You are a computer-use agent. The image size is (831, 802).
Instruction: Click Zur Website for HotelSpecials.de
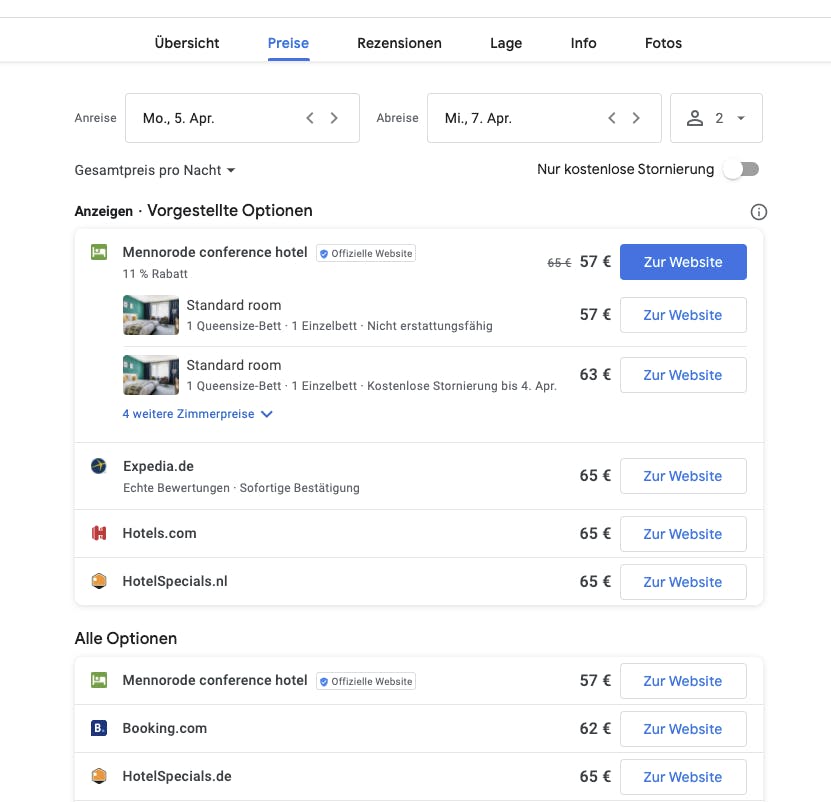(x=683, y=777)
